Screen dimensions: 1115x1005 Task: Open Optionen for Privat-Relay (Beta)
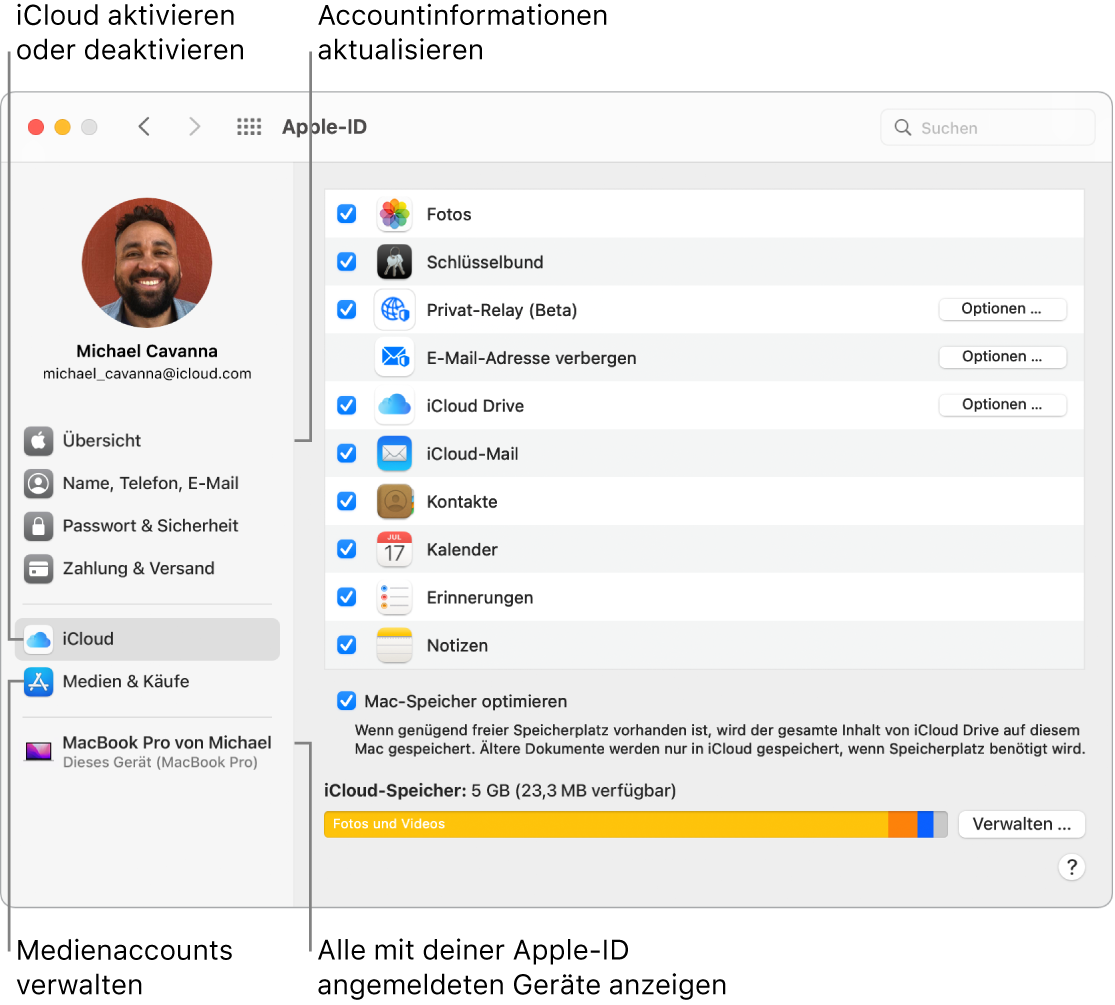point(1002,309)
